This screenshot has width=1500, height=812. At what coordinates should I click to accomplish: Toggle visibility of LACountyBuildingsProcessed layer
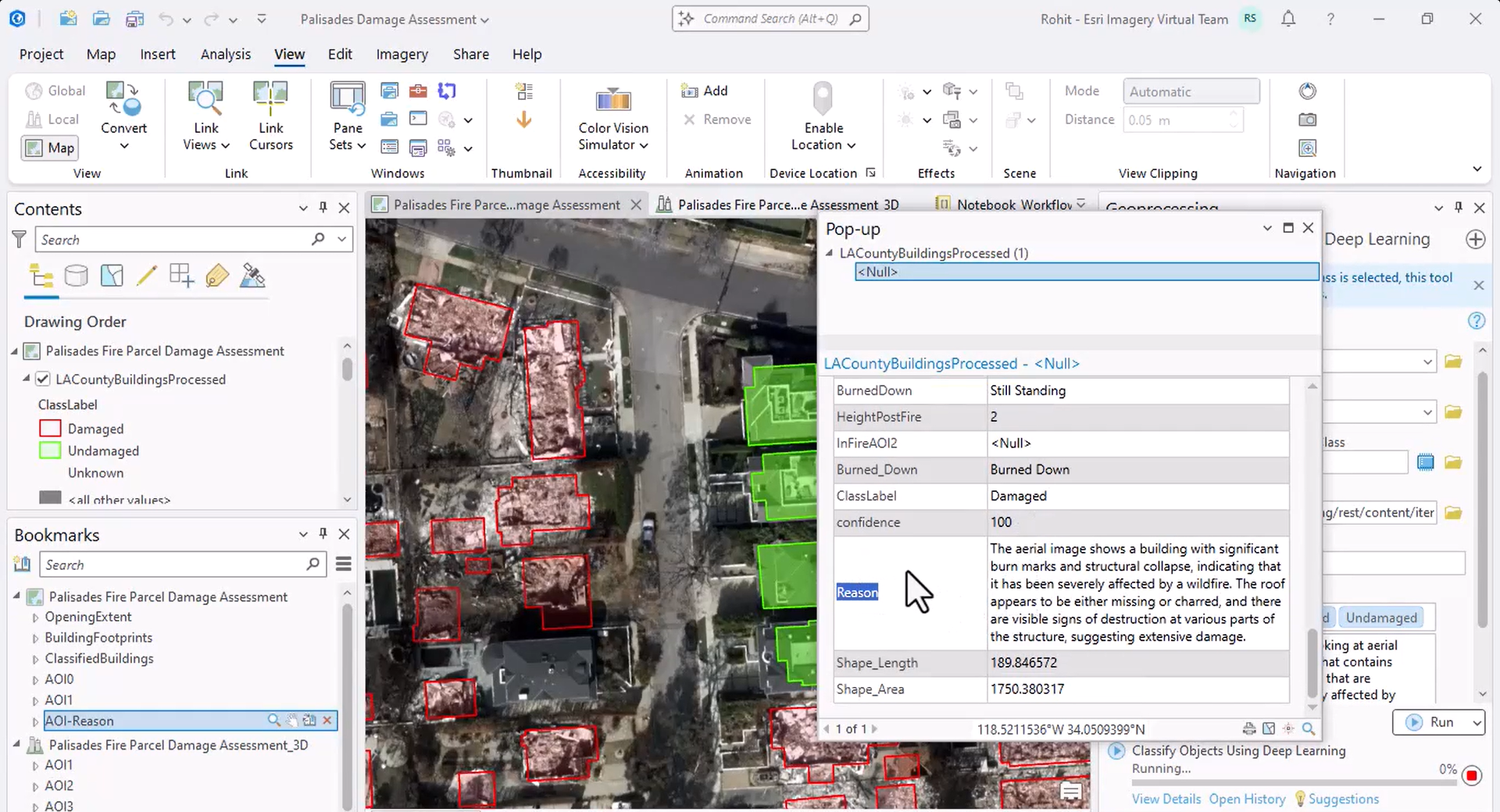(41, 379)
